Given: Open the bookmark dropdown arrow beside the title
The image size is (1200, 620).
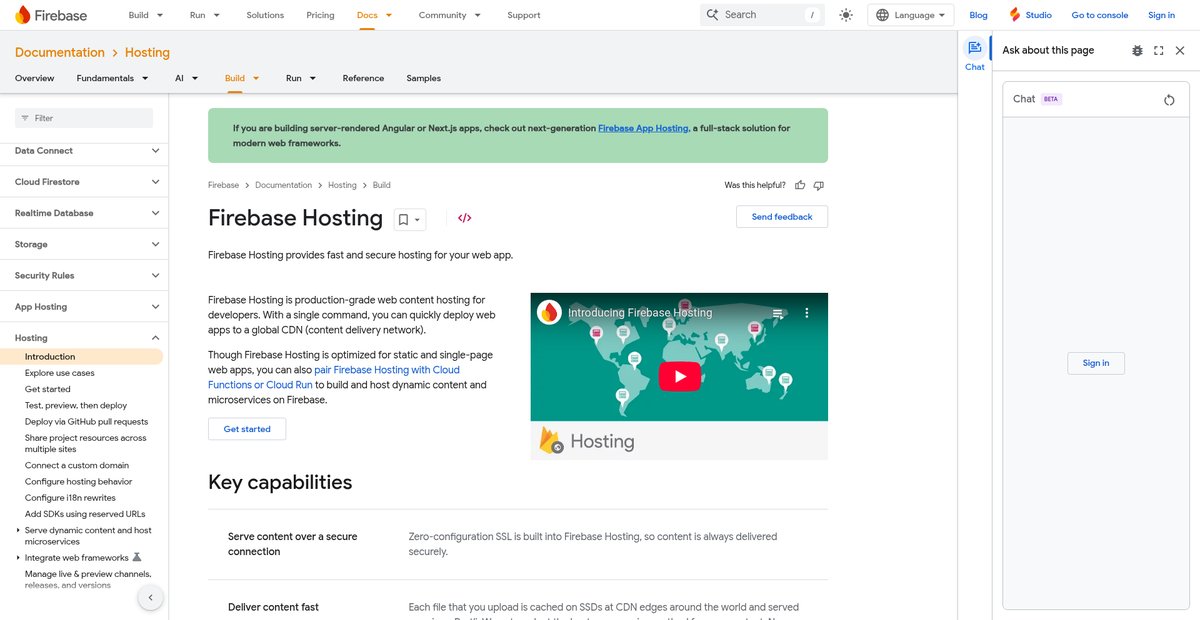Looking at the screenshot, I should click(417, 219).
